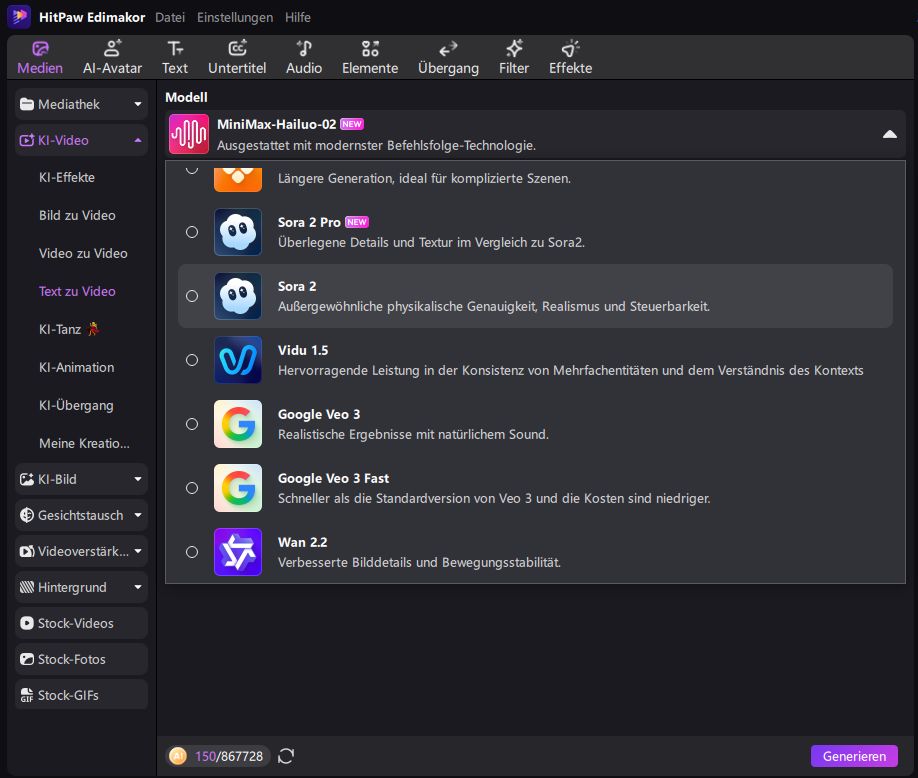
Task: Open the AI-Avatar tool
Action: 112,58
